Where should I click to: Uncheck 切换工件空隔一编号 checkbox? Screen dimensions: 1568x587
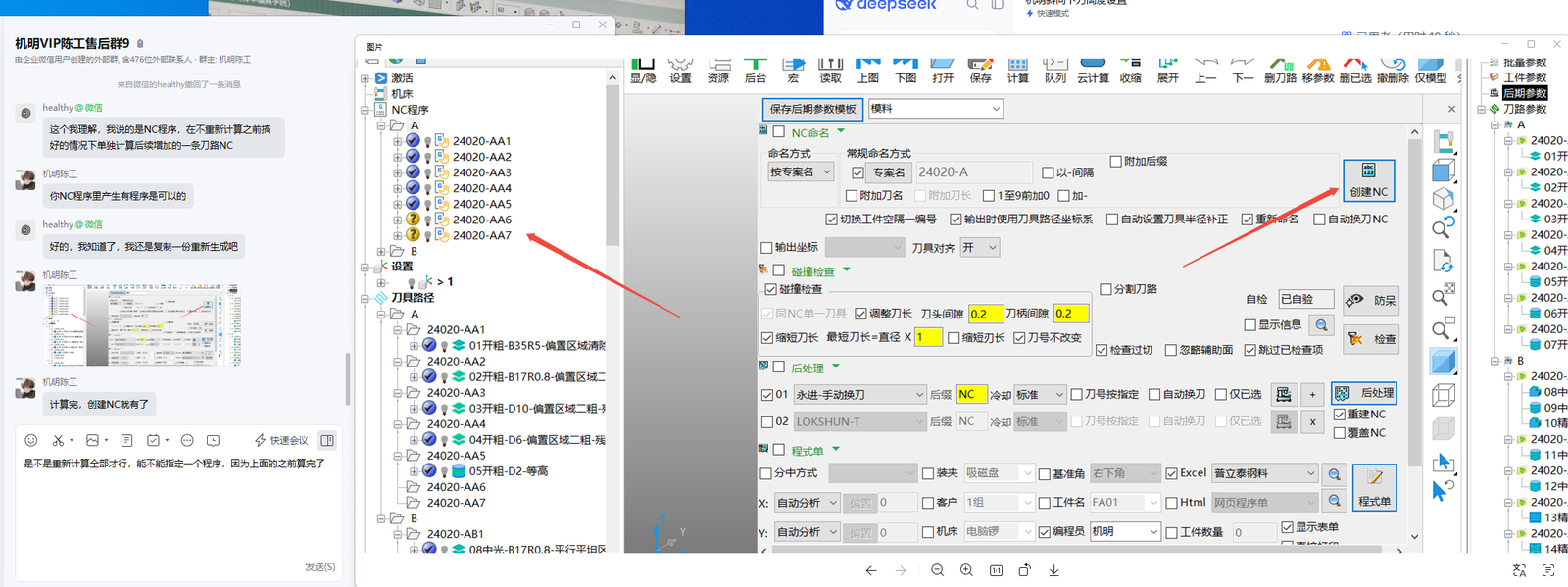tap(831, 220)
